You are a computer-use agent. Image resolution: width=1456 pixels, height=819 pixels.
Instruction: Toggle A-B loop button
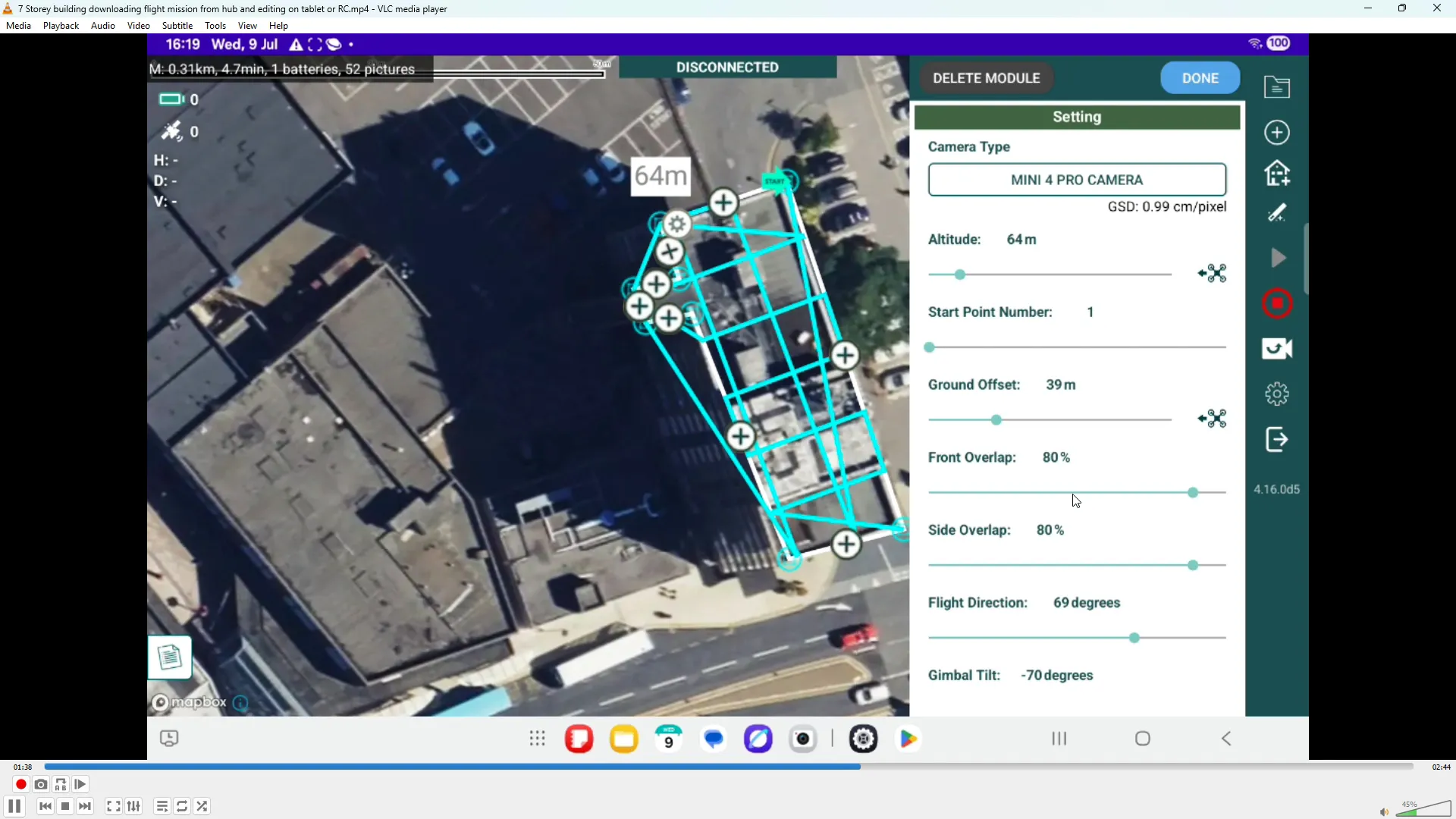pyautogui.click(x=61, y=784)
